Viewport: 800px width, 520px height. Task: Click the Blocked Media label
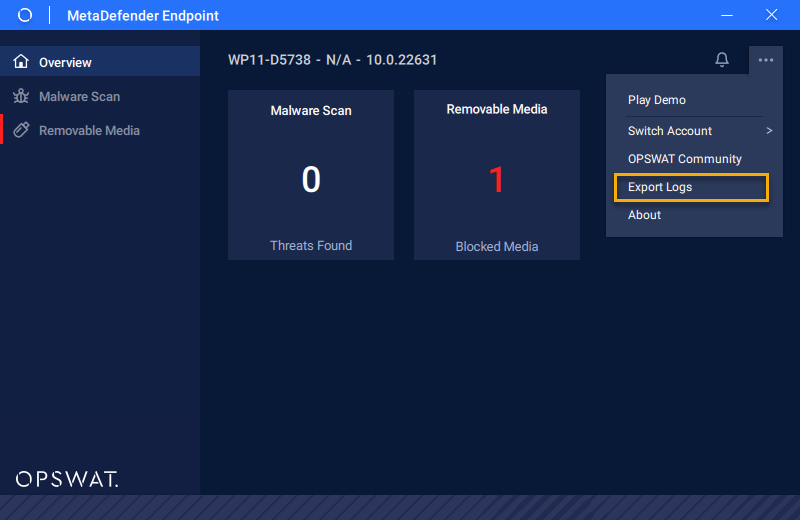(496, 246)
